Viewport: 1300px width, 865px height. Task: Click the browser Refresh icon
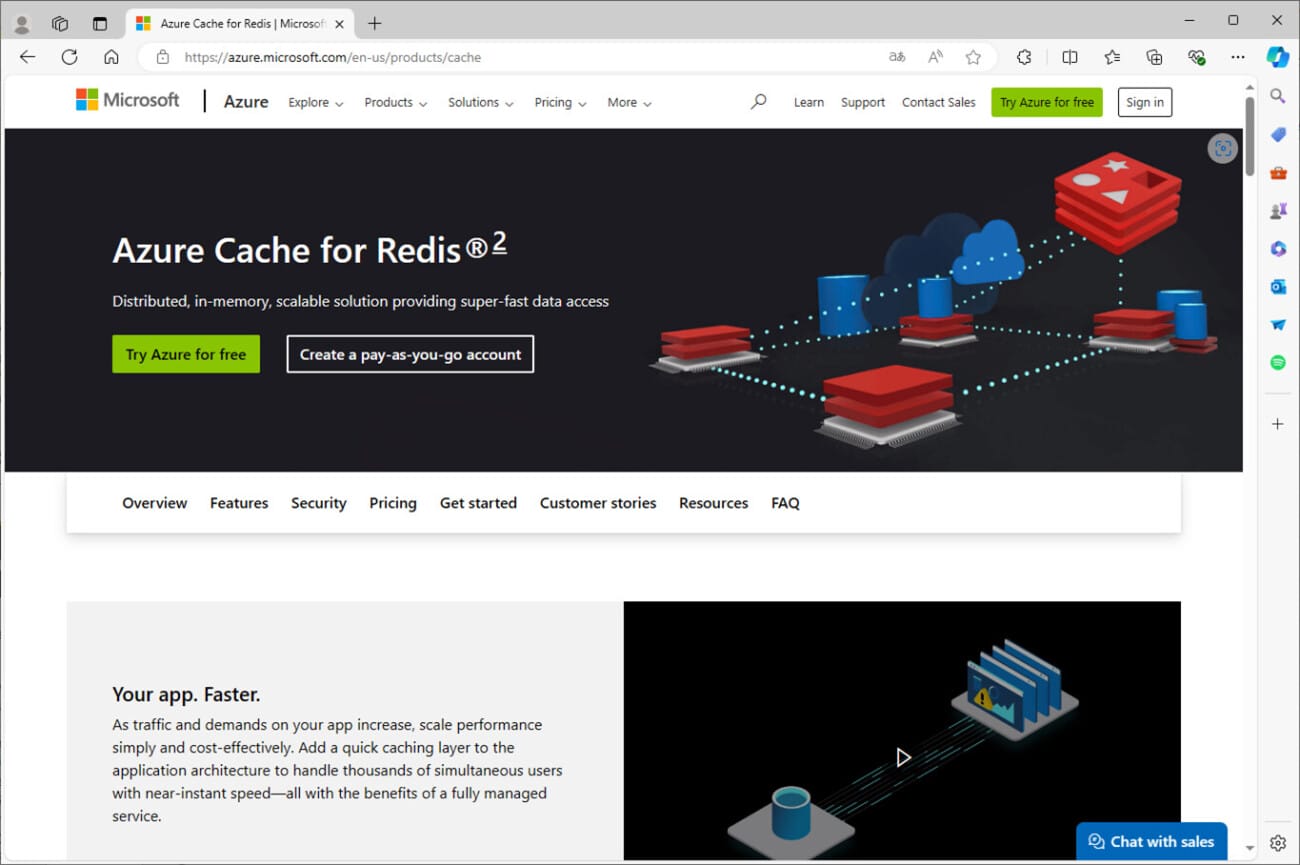pos(69,57)
